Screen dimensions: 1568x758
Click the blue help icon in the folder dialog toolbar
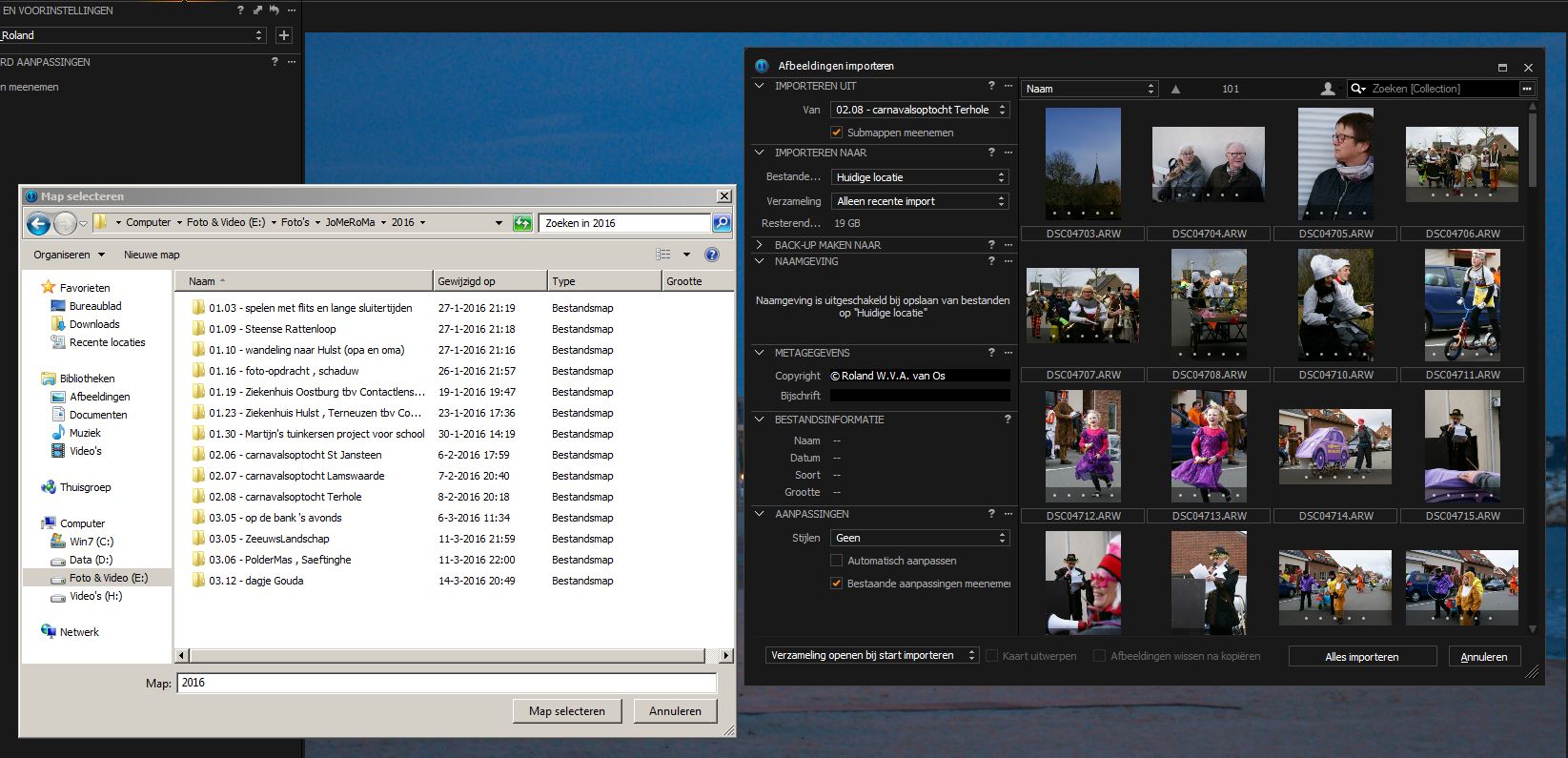pos(711,255)
